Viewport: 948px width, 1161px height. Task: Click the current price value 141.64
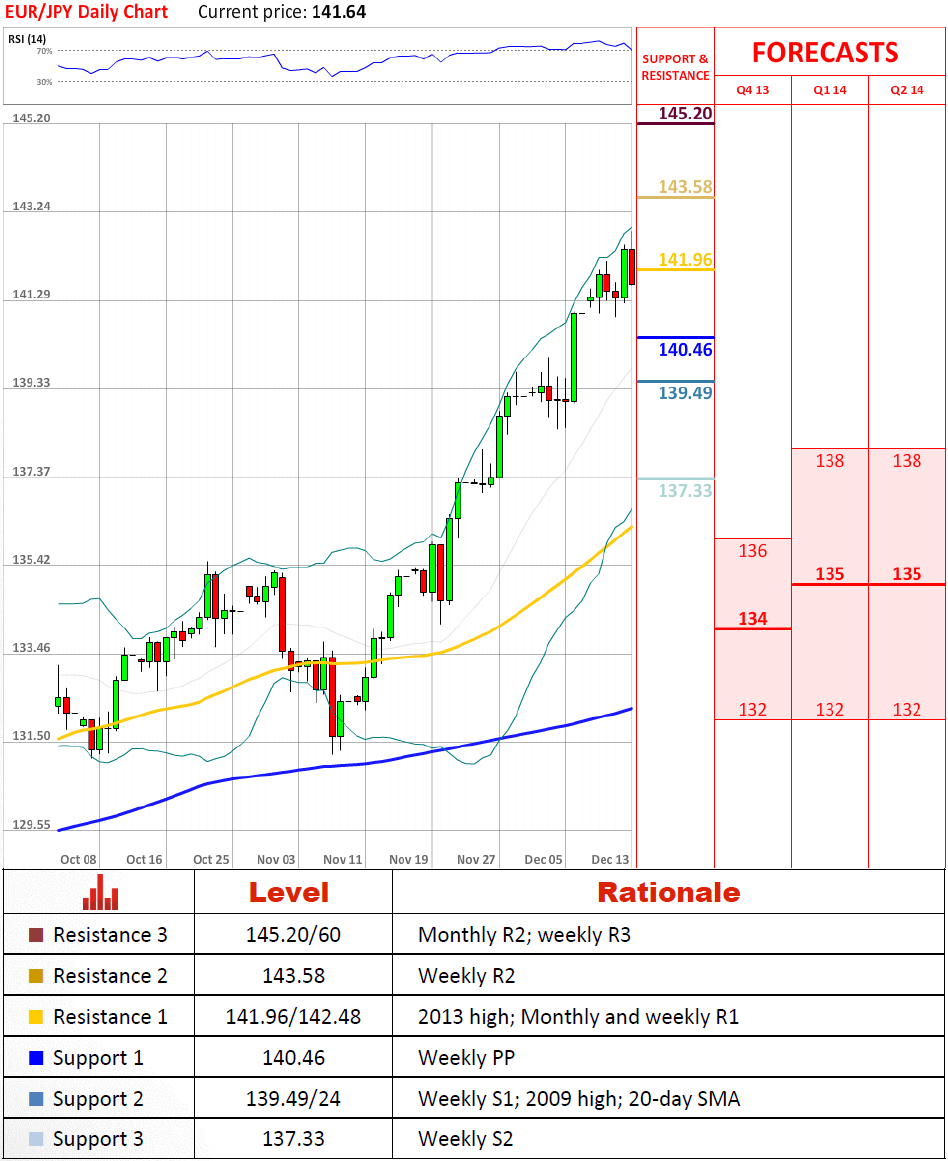pos(338,12)
